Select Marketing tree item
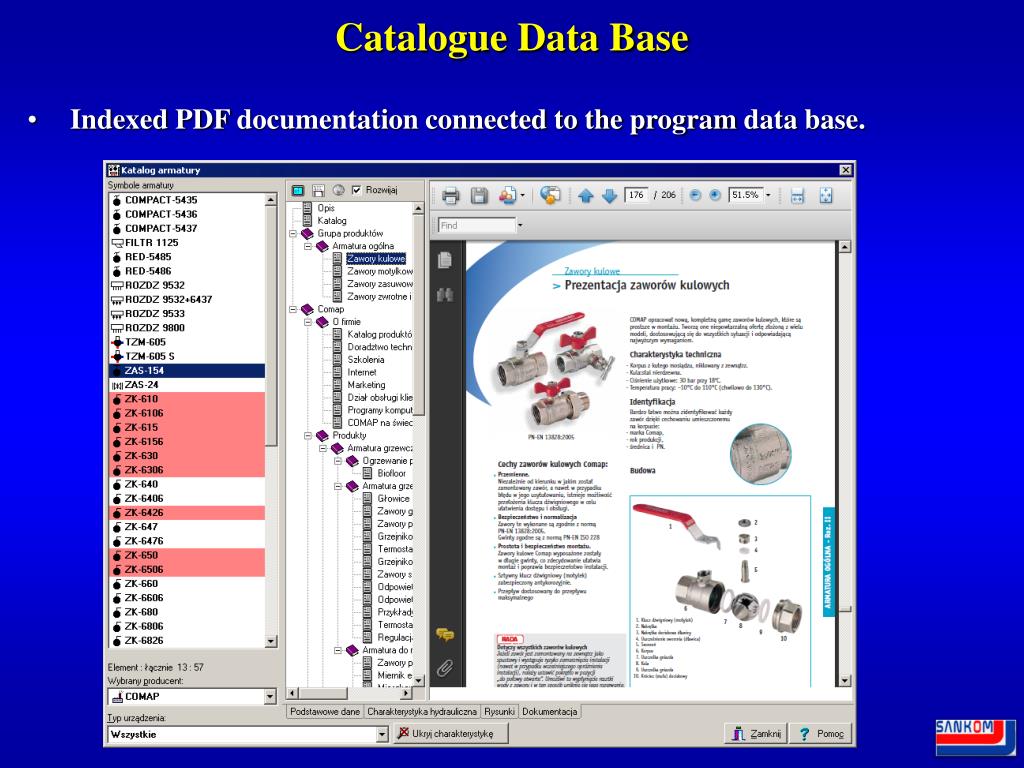The height and width of the screenshot is (768, 1024). tap(366, 385)
